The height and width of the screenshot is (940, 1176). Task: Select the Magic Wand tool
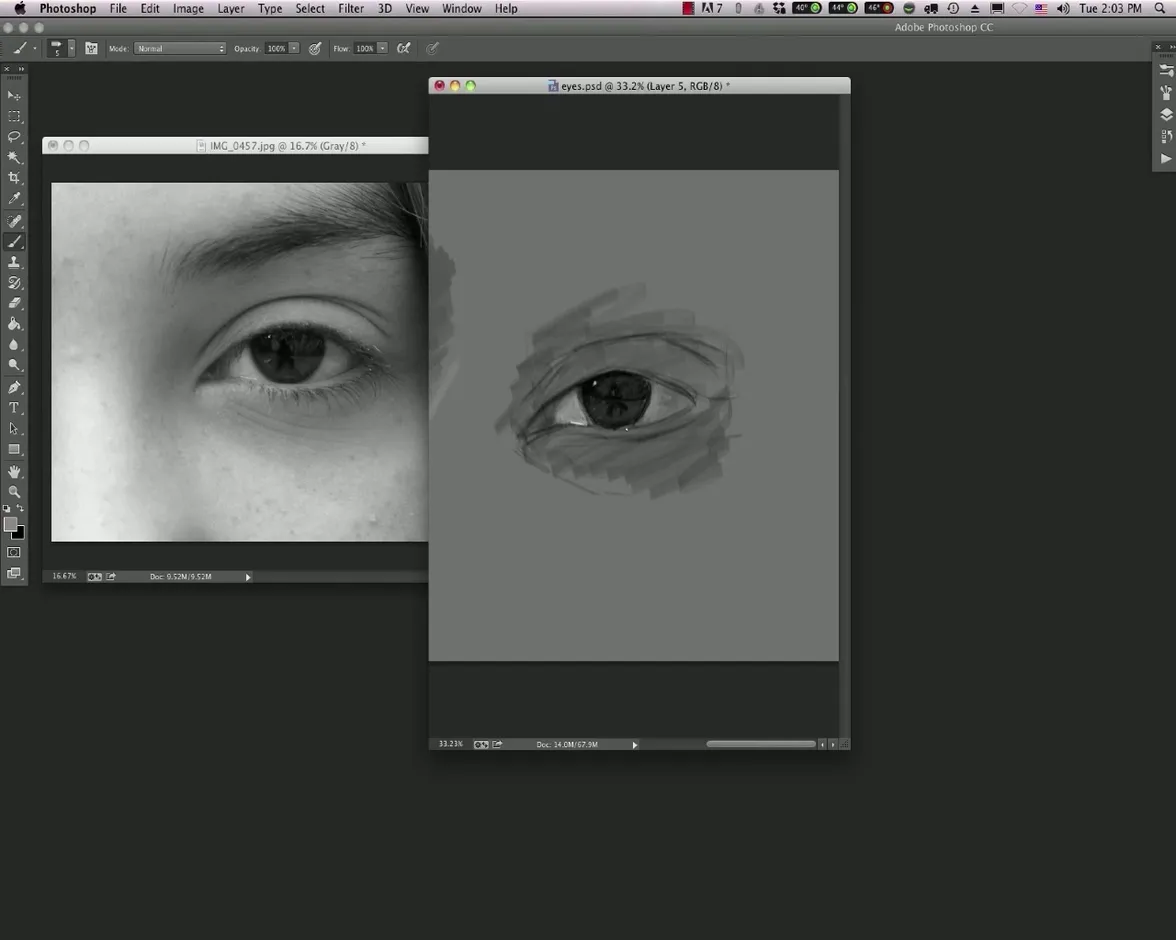14,157
